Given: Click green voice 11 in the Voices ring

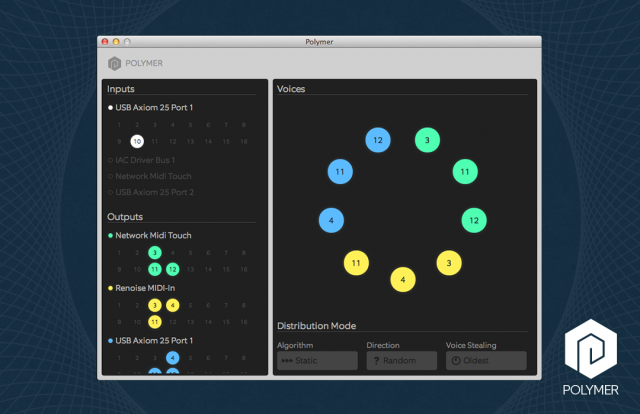Looking at the screenshot, I should [x=464, y=171].
